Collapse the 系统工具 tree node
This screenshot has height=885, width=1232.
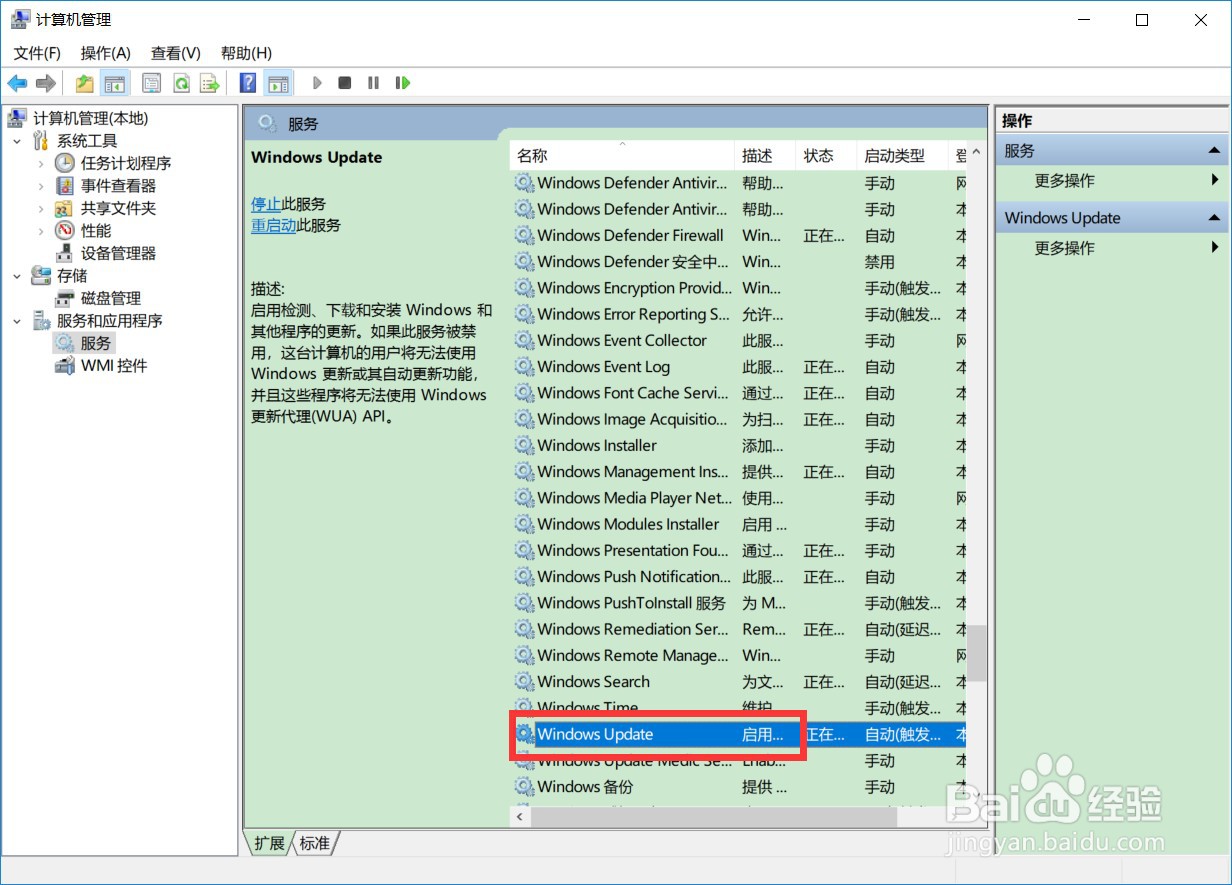click(17, 141)
